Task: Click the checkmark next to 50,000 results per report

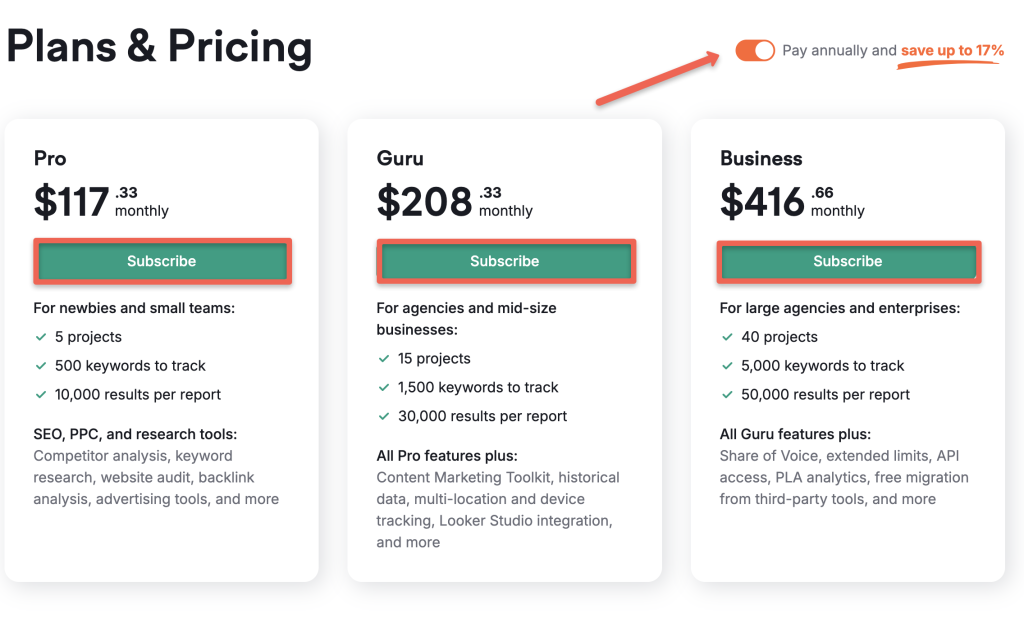Action: point(728,394)
